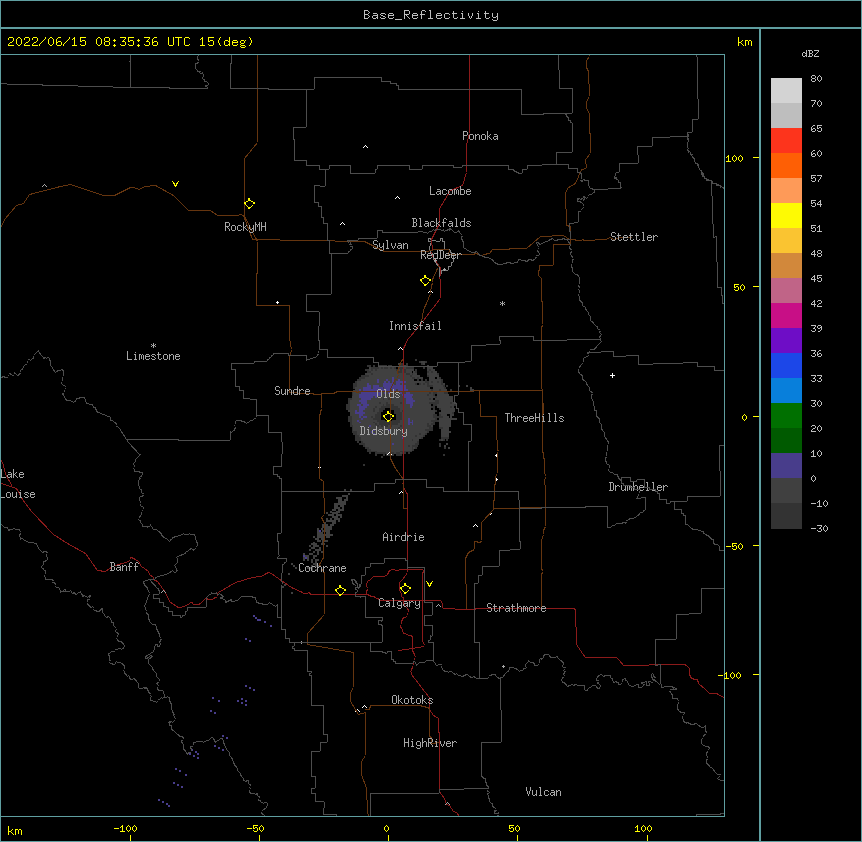Image resolution: width=862 pixels, height=842 pixels.
Task: Click the dBZ legend heading
Action: click(x=810, y=53)
